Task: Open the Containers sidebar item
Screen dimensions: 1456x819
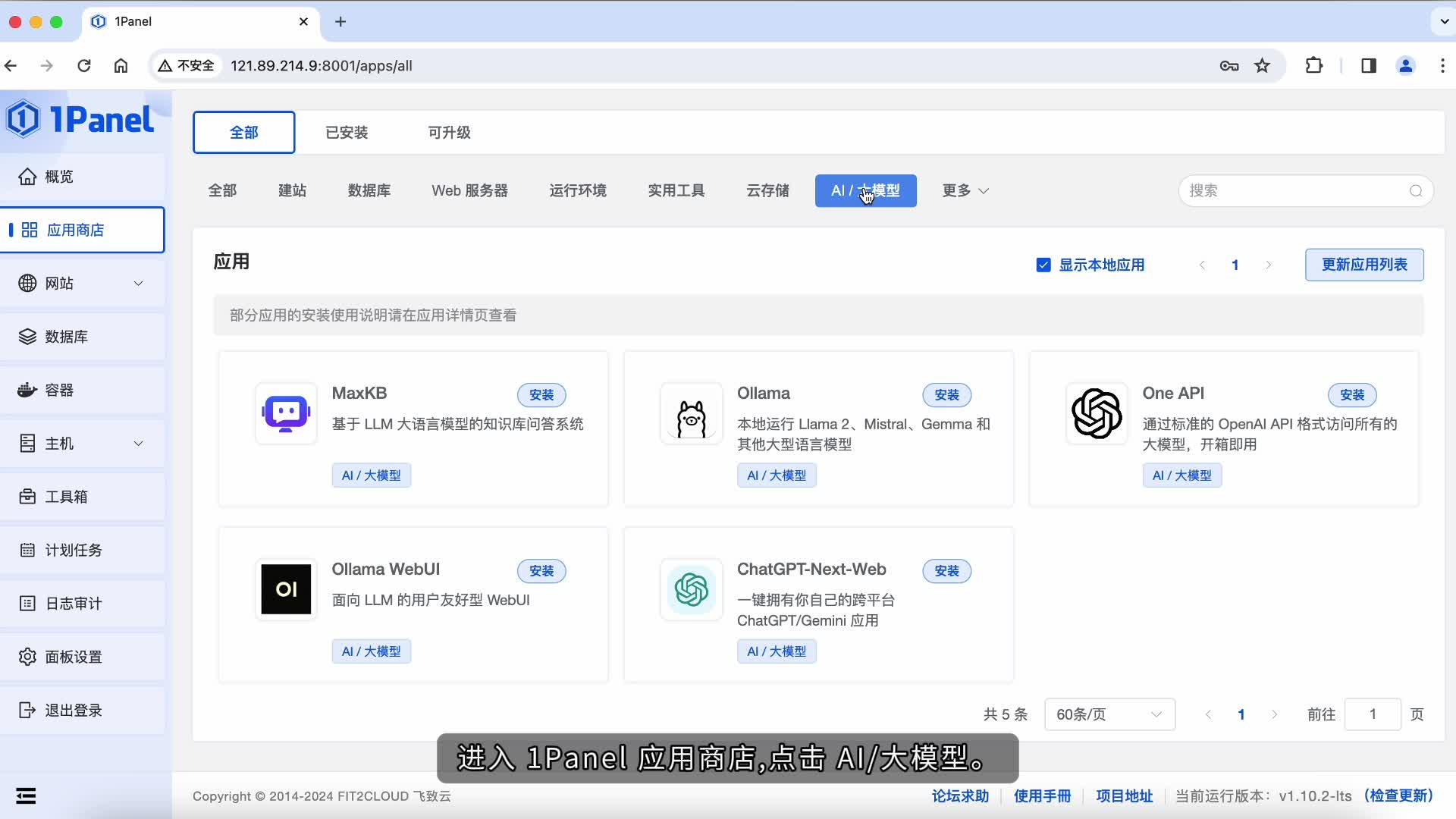Action: (59, 390)
